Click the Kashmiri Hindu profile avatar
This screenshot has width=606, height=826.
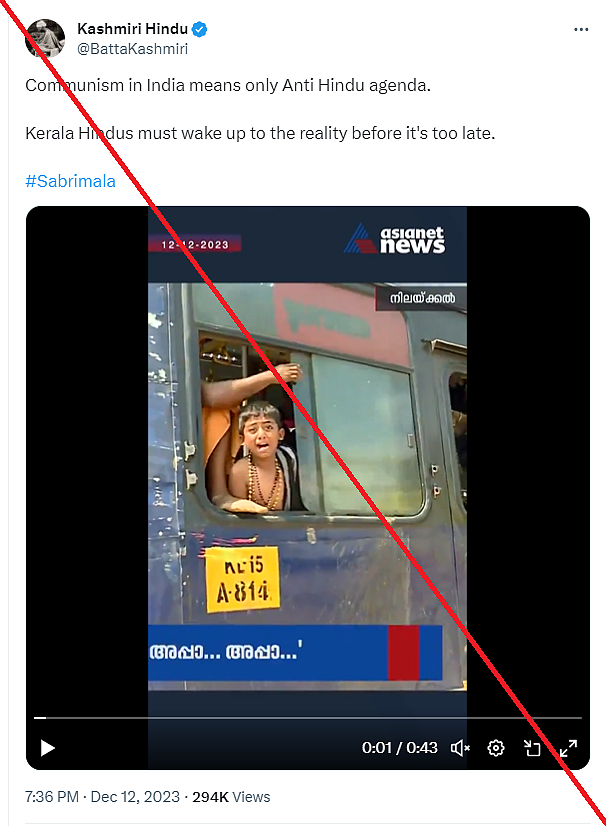[45, 38]
